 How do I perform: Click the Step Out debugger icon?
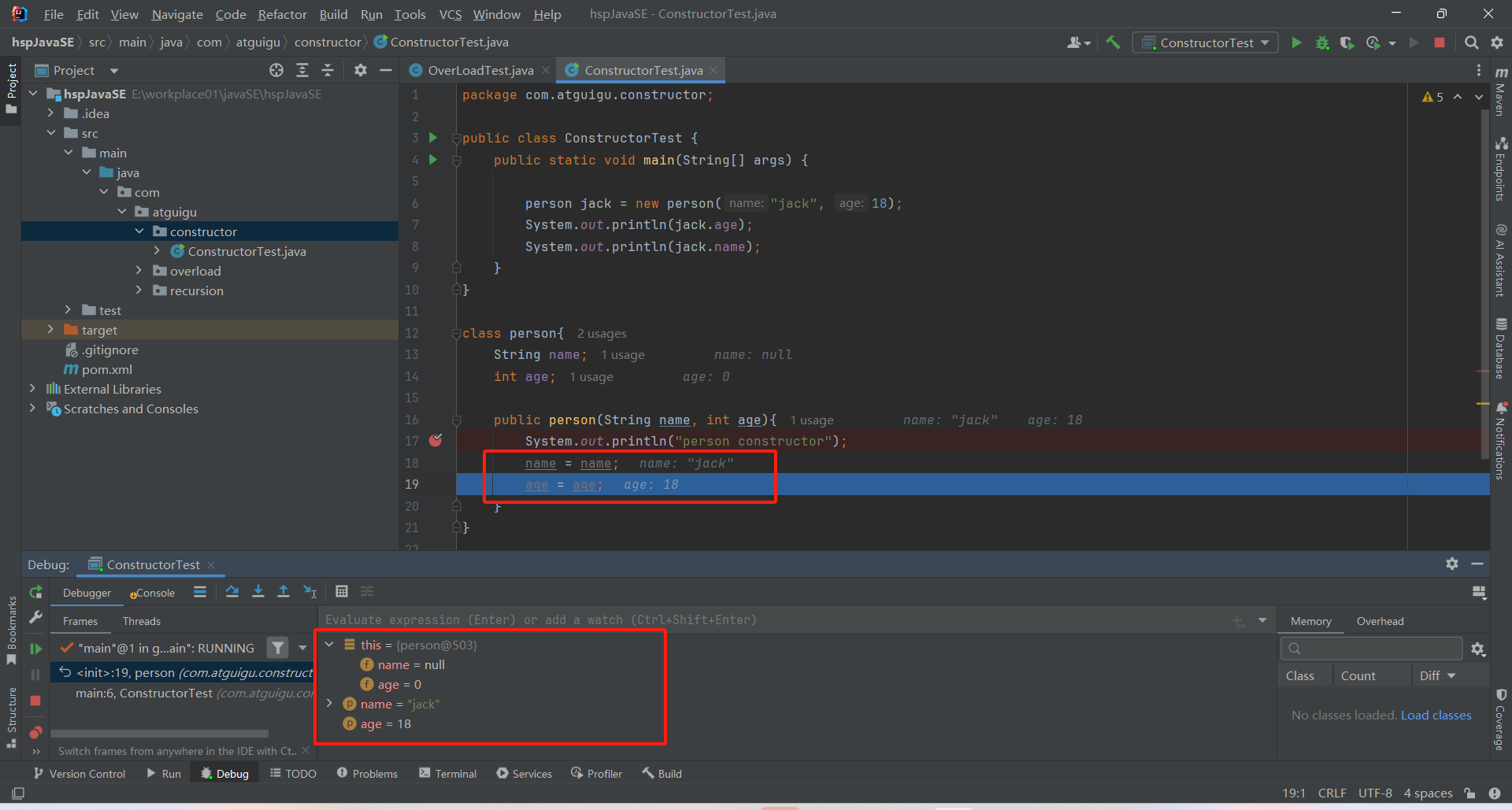point(283,592)
